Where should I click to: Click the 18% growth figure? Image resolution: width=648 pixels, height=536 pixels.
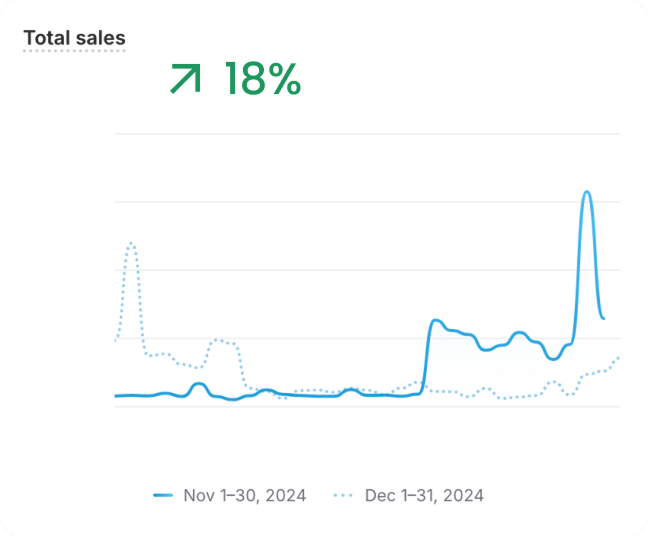pyautogui.click(x=262, y=79)
